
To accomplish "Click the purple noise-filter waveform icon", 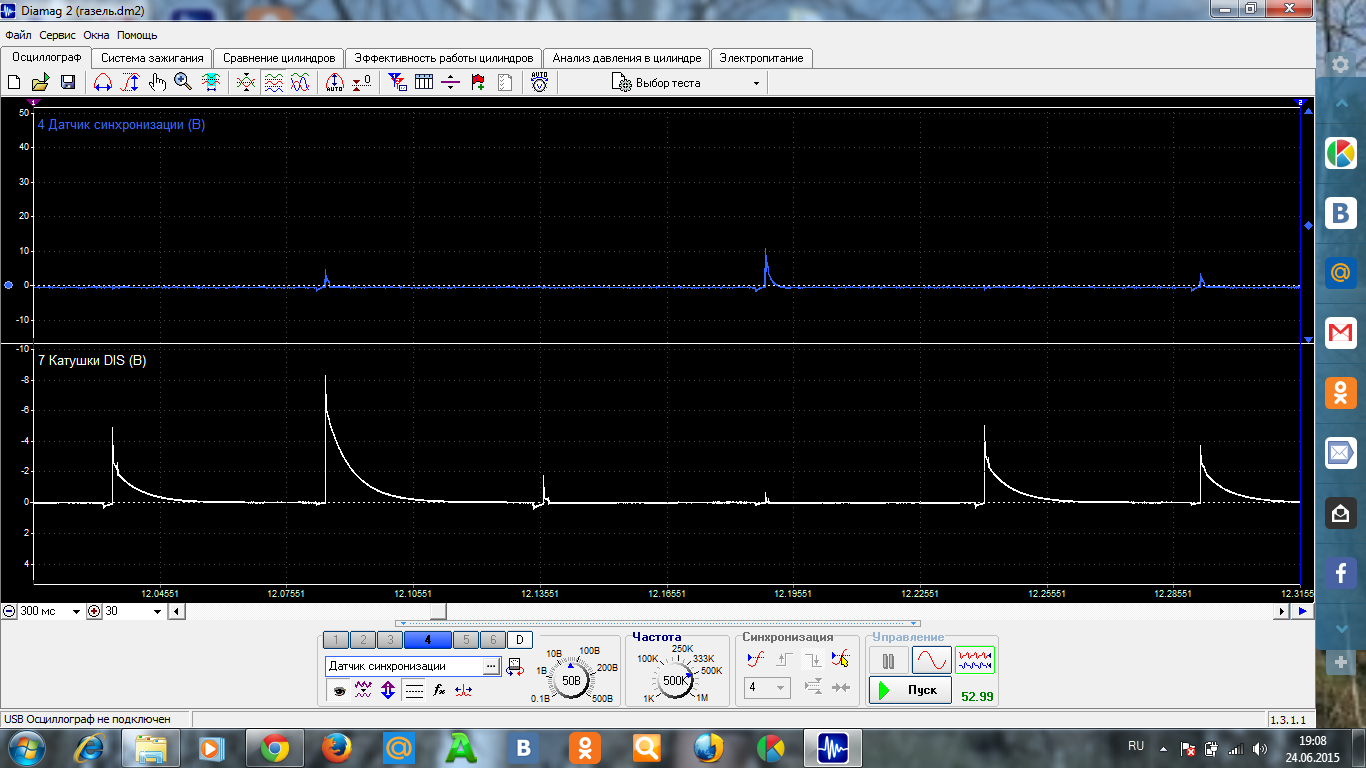I will click(363, 690).
